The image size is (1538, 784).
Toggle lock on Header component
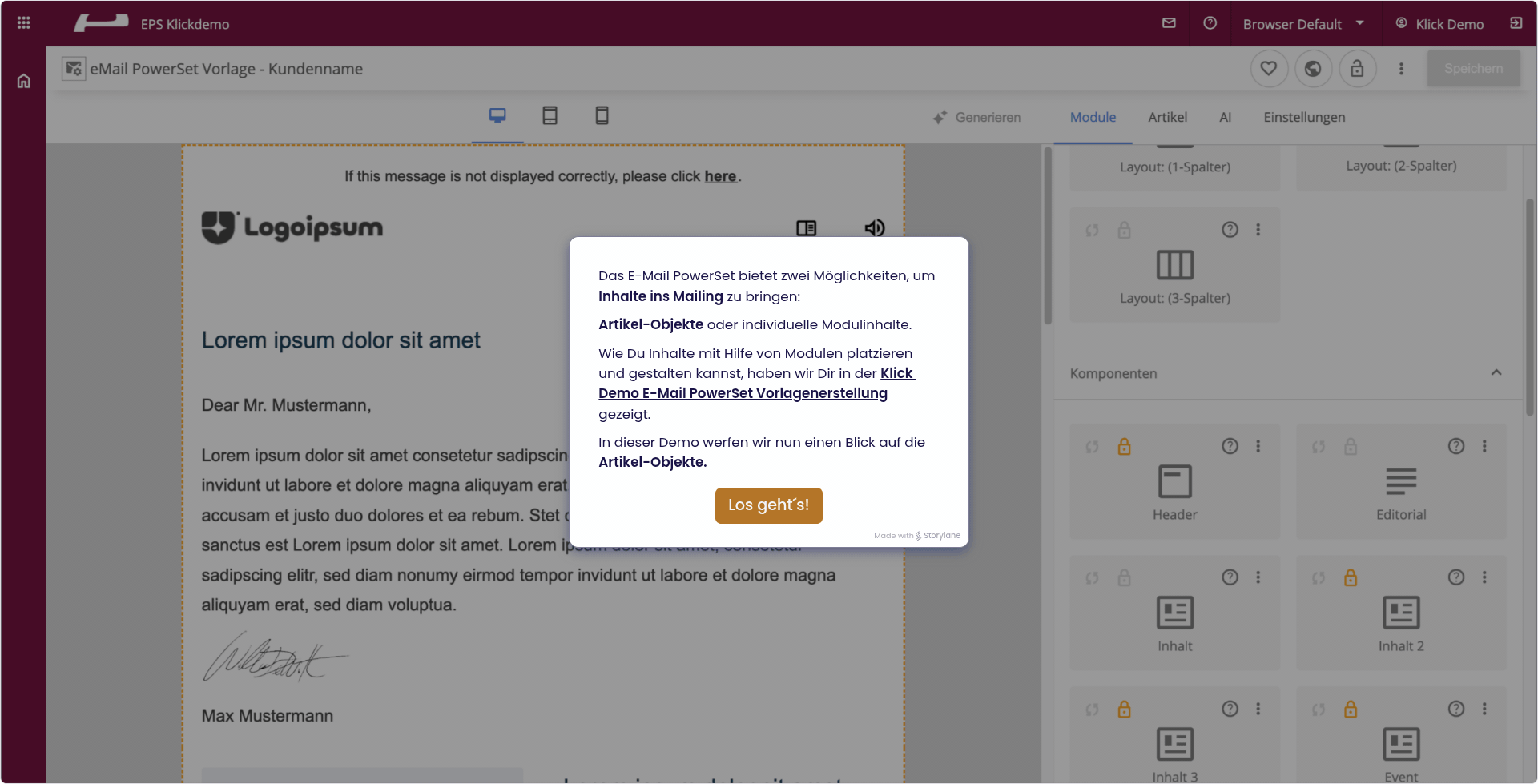[1125, 447]
